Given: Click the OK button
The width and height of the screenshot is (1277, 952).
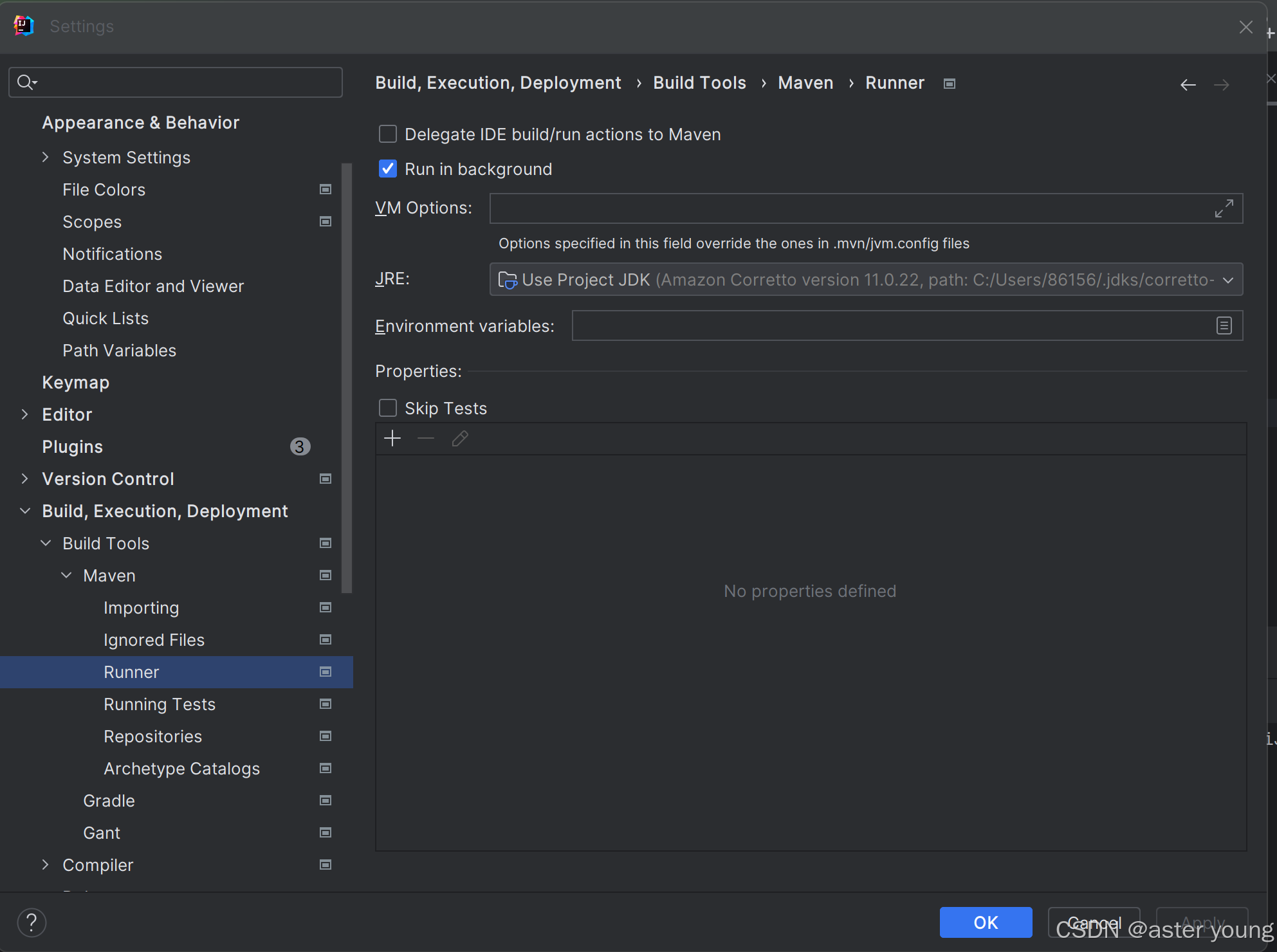Looking at the screenshot, I should pos(985,922).
